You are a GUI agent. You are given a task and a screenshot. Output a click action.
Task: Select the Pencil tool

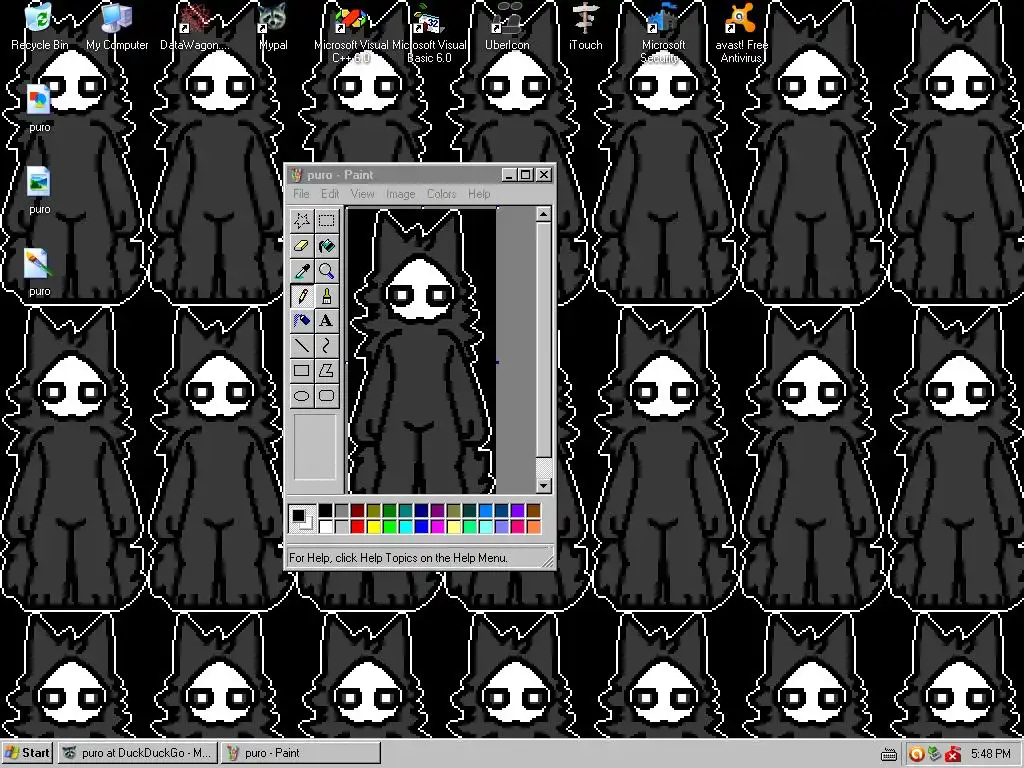(302, 296)
